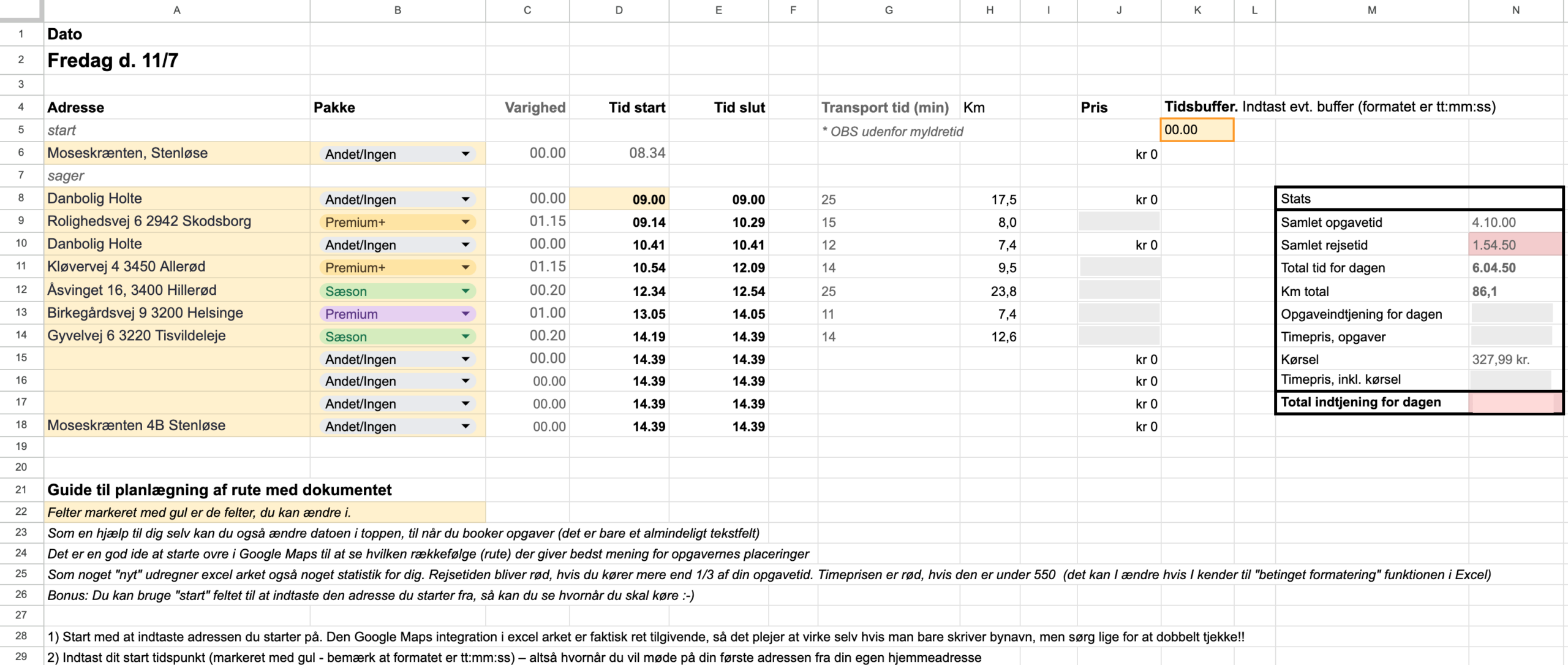Select column N header
Image resolution: width=1568 pixels, height=665 pixels.
(1516, 10)
